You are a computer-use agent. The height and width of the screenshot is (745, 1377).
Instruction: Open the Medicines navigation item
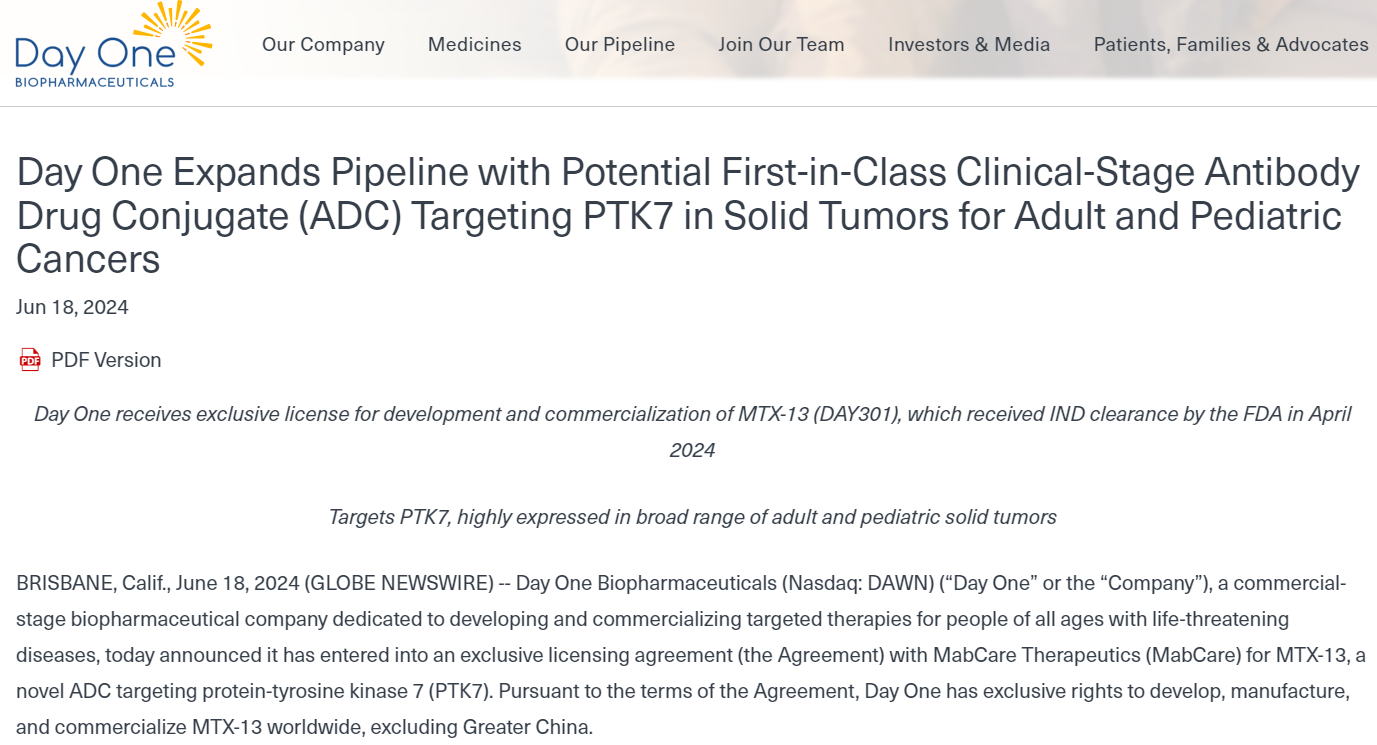(474, 45)
